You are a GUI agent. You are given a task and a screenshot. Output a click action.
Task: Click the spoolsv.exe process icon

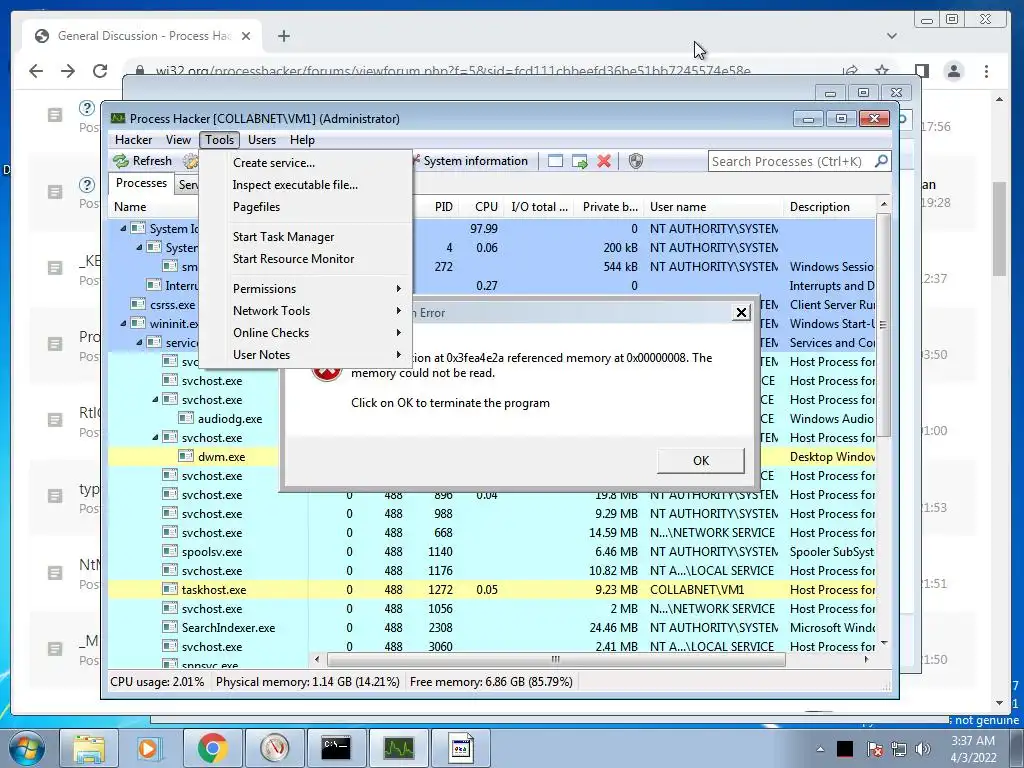pyautogui.click(x=170, y=552)
